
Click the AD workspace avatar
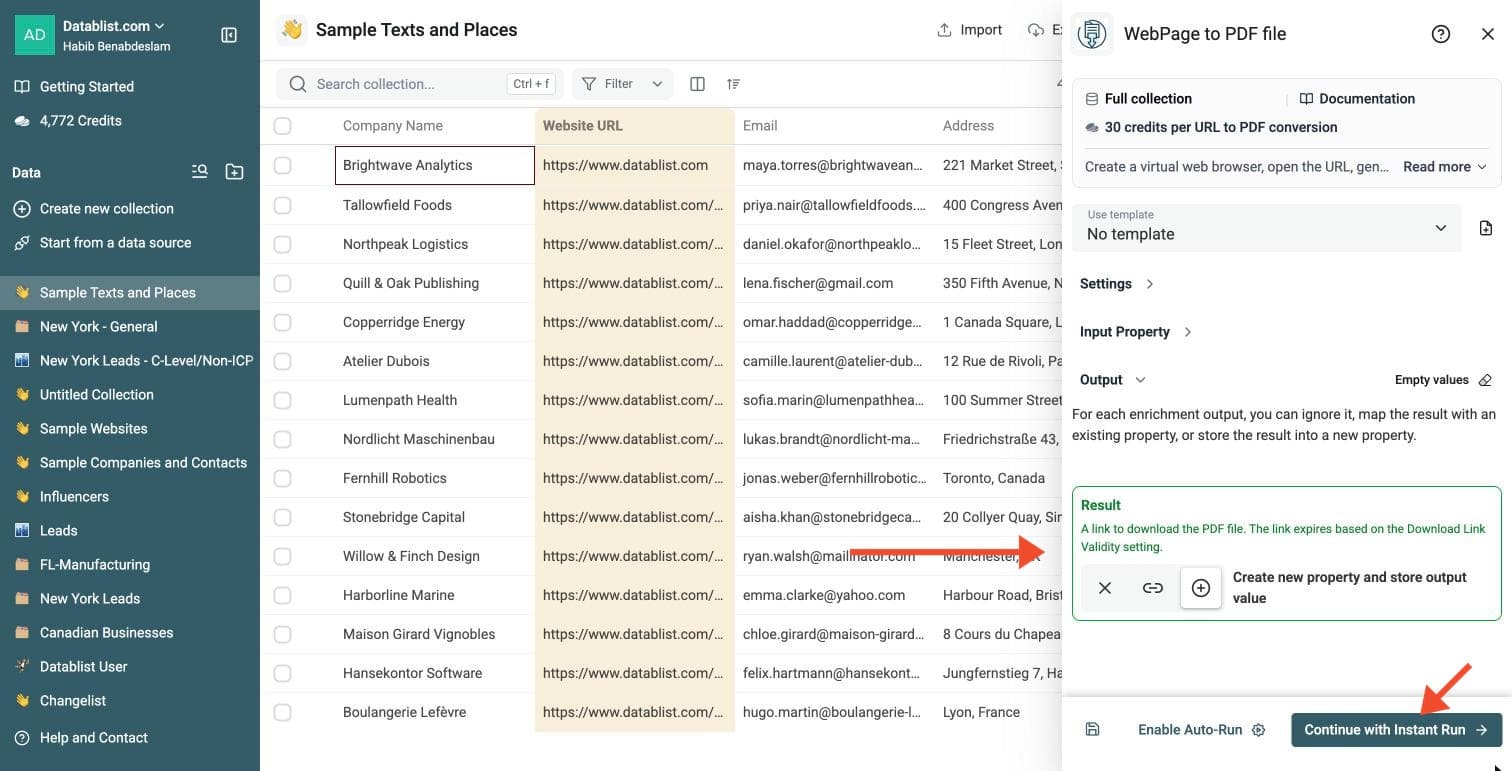(x=35, y=35)
